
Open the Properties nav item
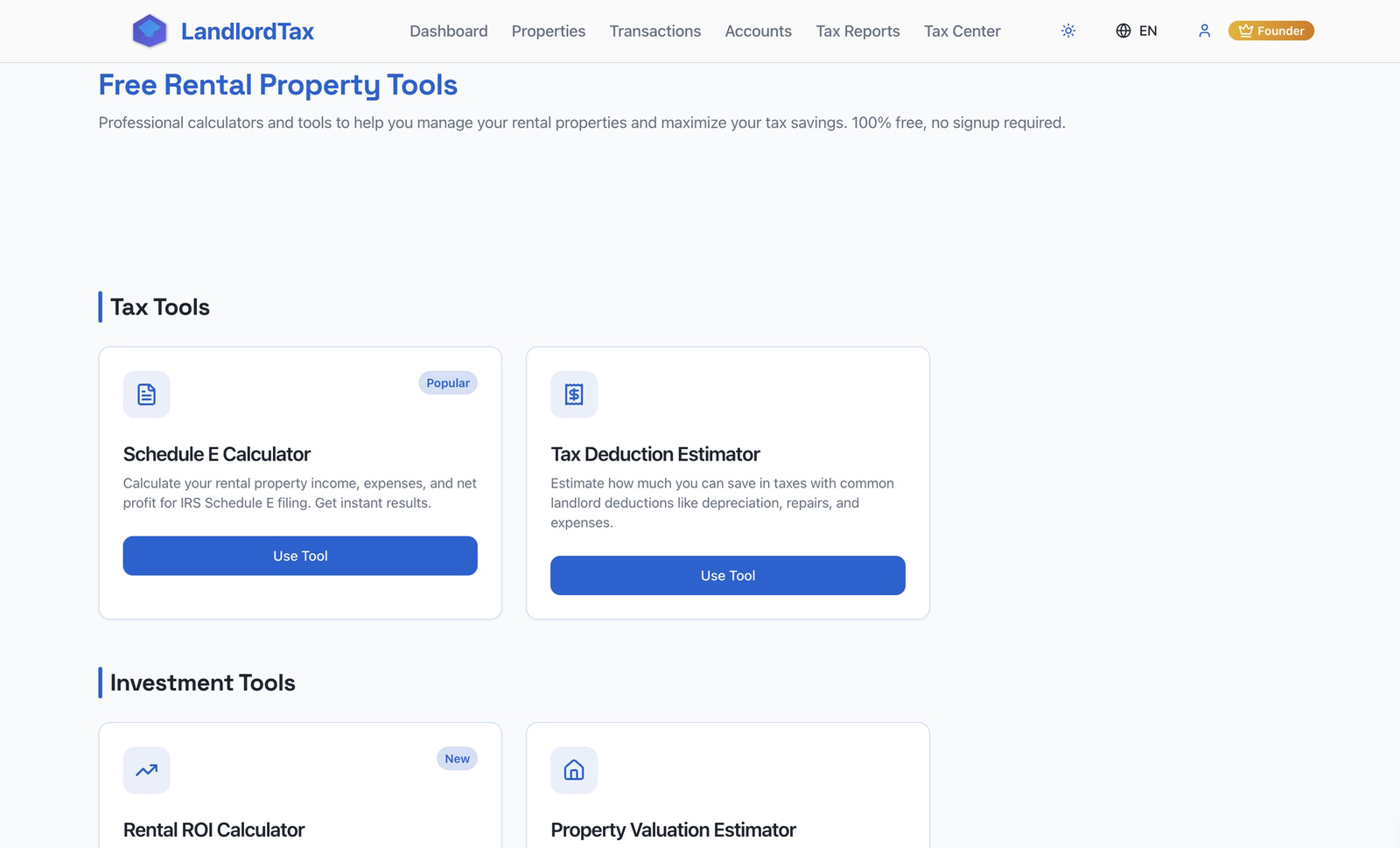(x=549, y=32)
